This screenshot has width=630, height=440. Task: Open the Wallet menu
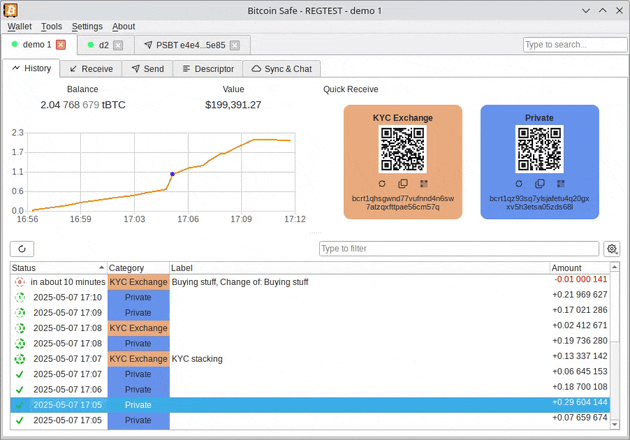[x=20, y=27]
